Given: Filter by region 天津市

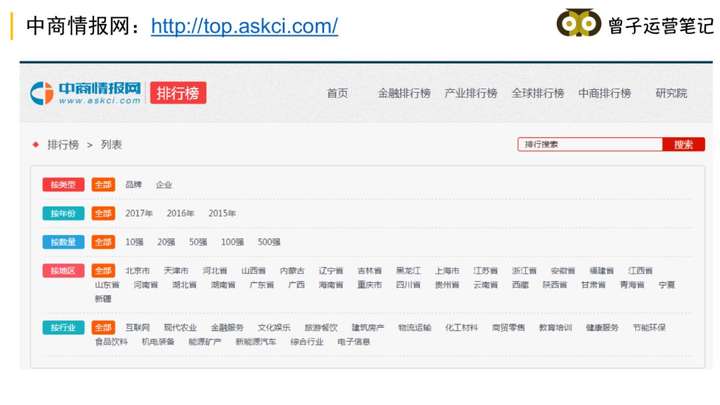Looking at the screenshot, I should click(176, 270).
